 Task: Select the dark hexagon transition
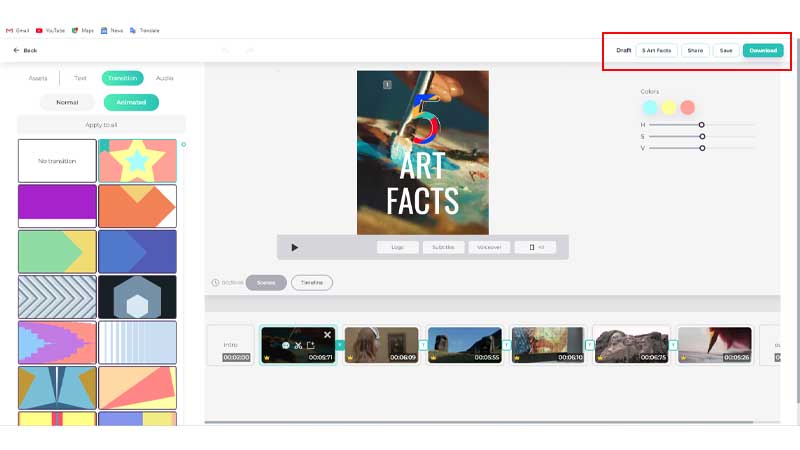pos(137,297)
